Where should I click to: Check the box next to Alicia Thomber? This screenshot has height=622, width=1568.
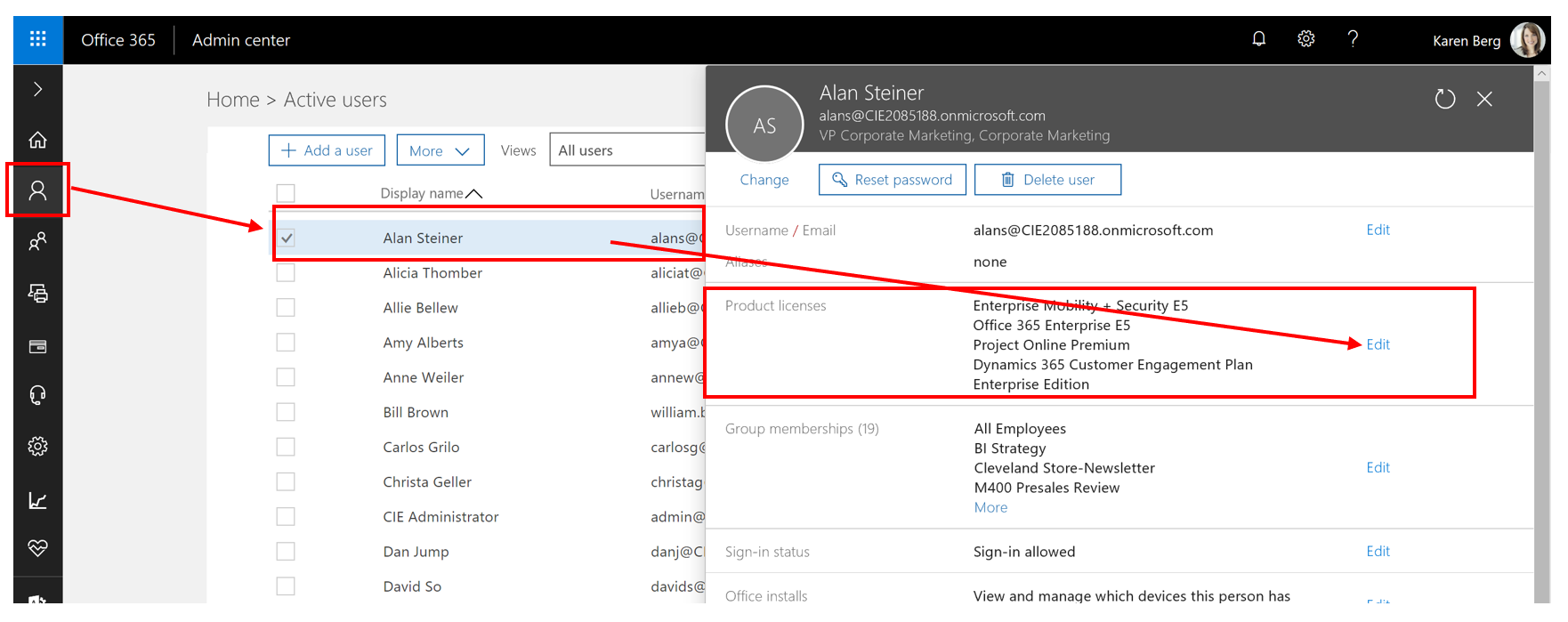[286, 273]
